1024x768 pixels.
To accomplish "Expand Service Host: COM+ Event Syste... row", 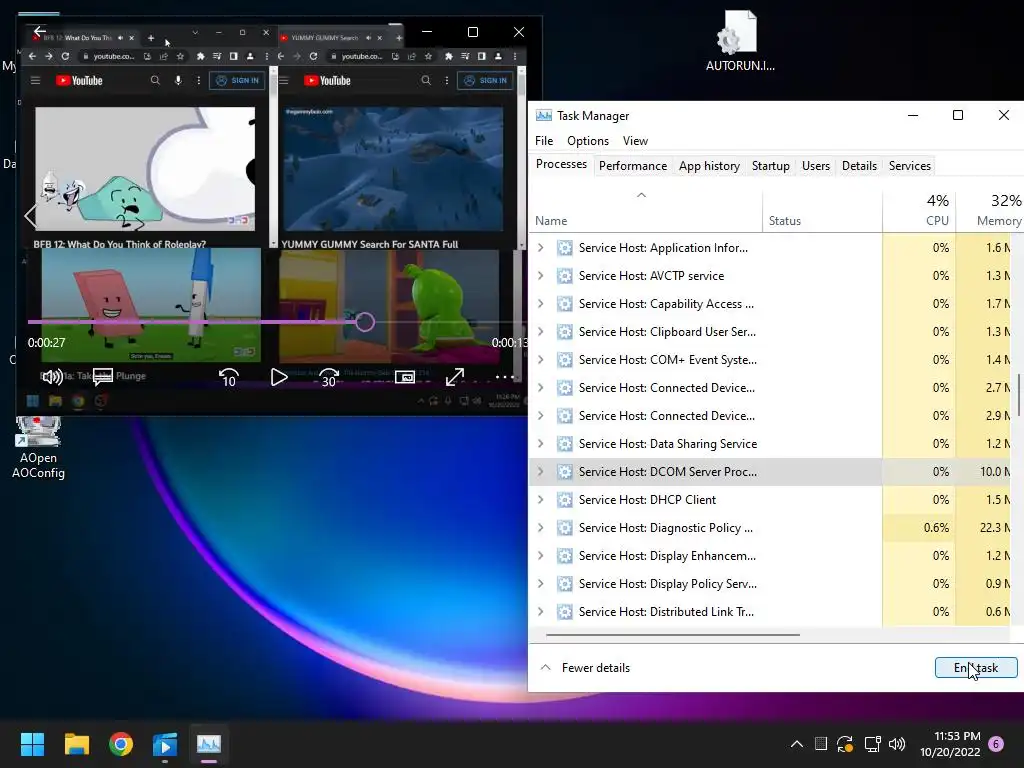I will point(541,360).
